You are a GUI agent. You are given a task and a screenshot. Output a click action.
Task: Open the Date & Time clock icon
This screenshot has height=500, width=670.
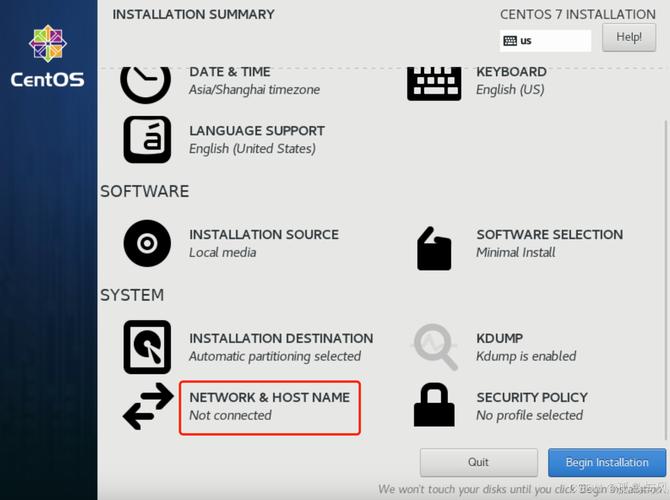point(146,85)
